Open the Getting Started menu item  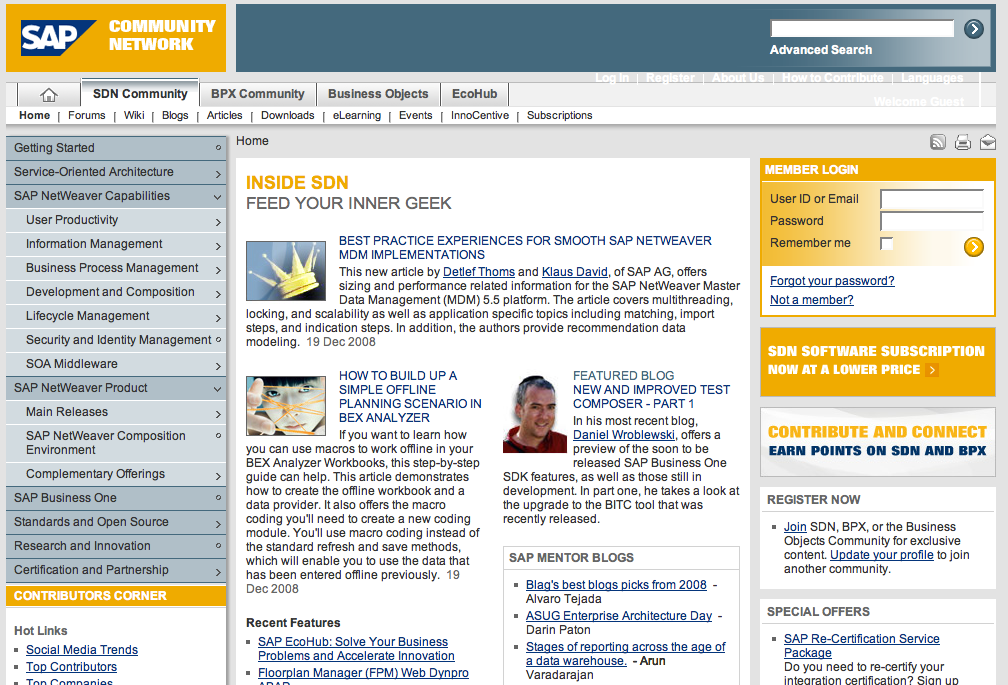pyautogui.click(x=116, y=148)
